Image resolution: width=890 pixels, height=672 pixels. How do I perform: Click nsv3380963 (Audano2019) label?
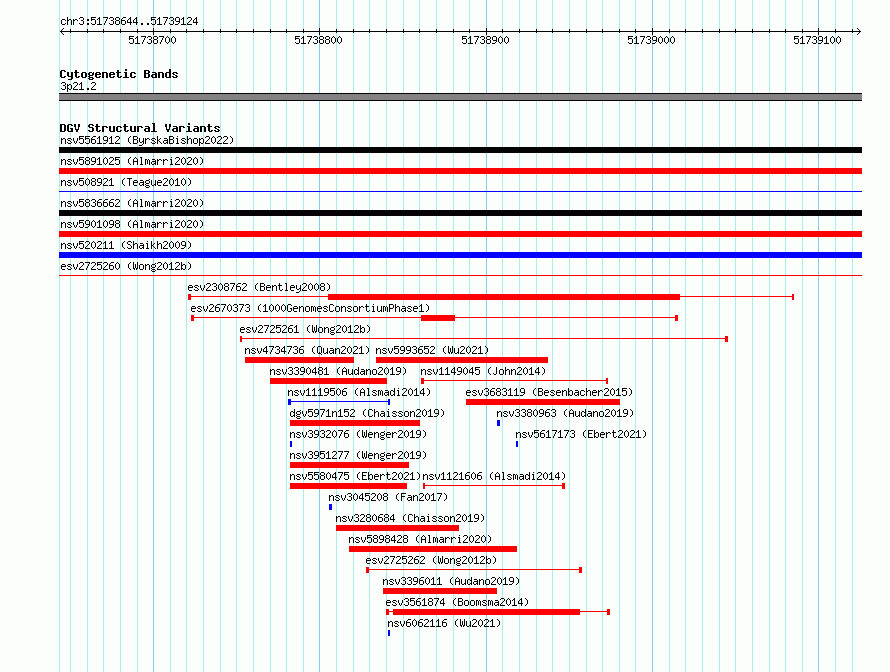point(565,413)
